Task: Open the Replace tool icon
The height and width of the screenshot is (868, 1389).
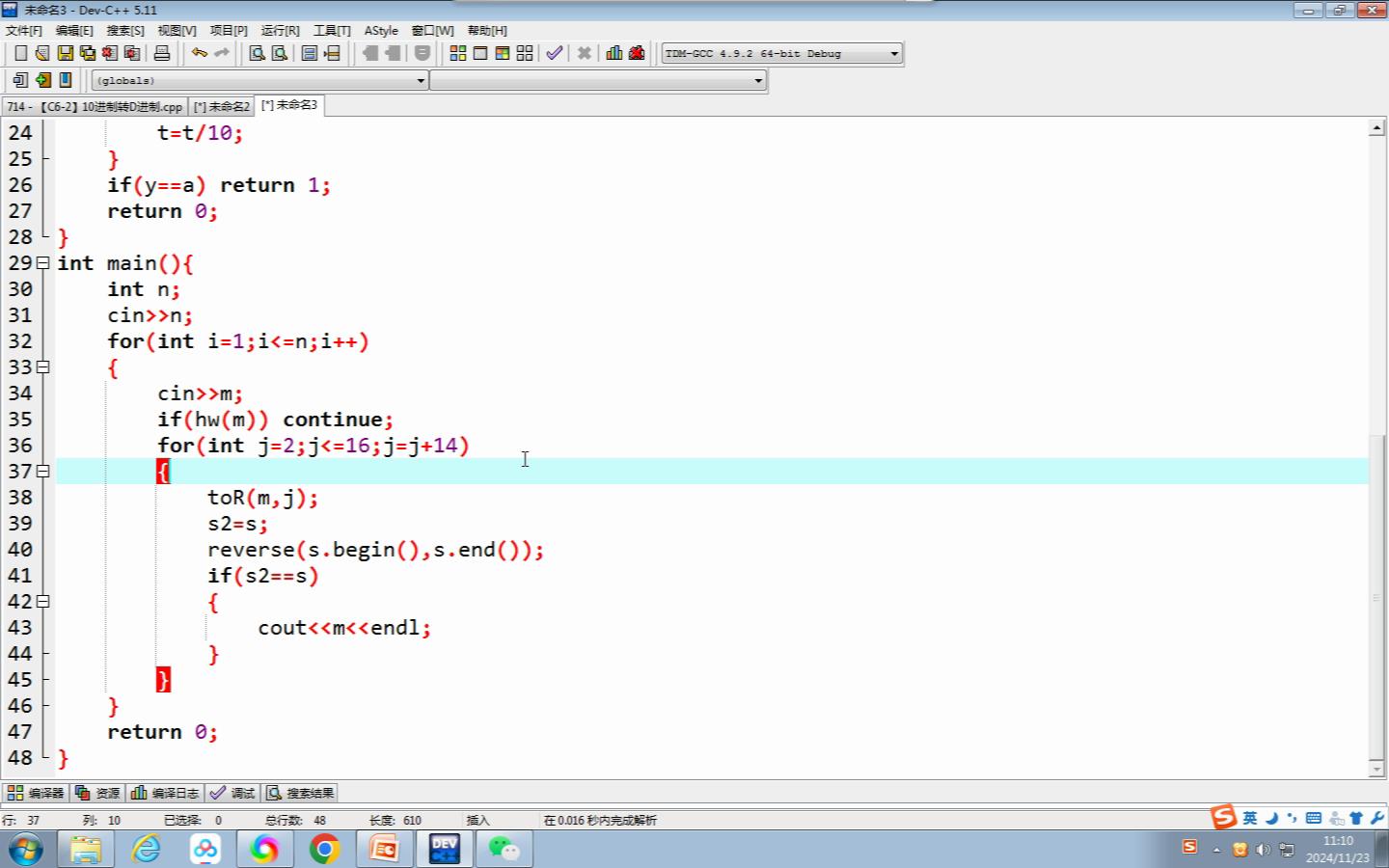Action: pos(280,53)
